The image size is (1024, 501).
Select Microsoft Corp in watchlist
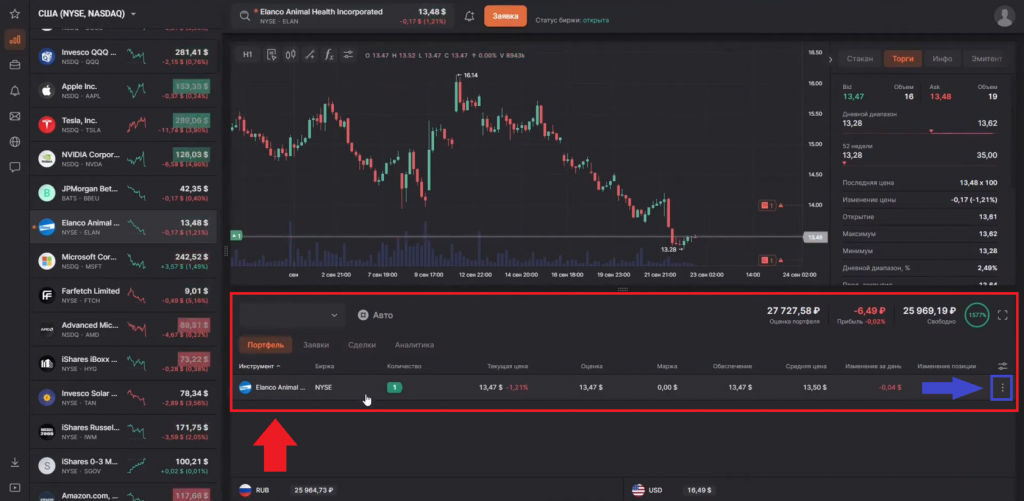(123, 261)
